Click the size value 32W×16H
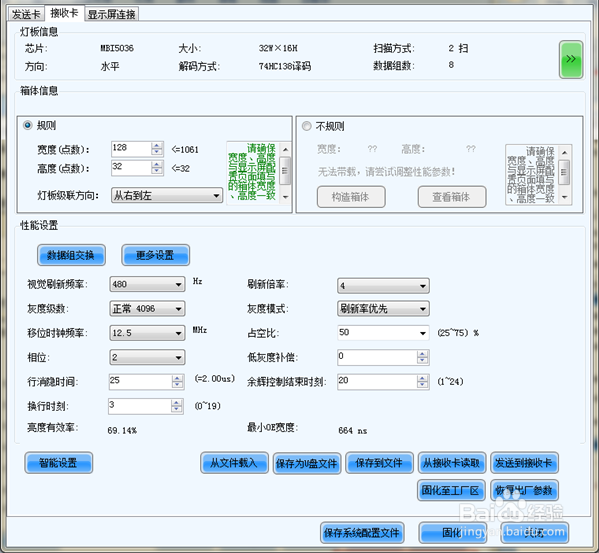 (278, 48)
